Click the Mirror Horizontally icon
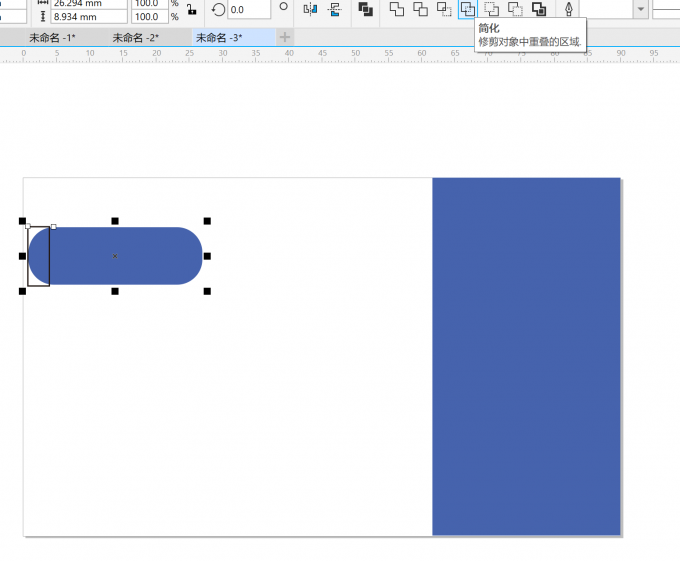Viewport: 680px width, 561px height. (x=310, y=9)
